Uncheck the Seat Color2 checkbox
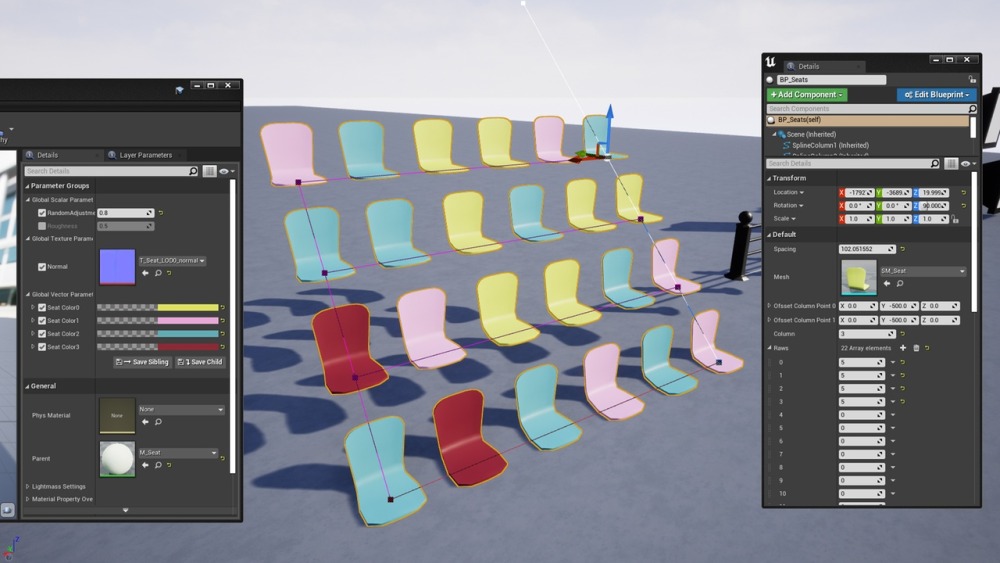 coord(42,334)
